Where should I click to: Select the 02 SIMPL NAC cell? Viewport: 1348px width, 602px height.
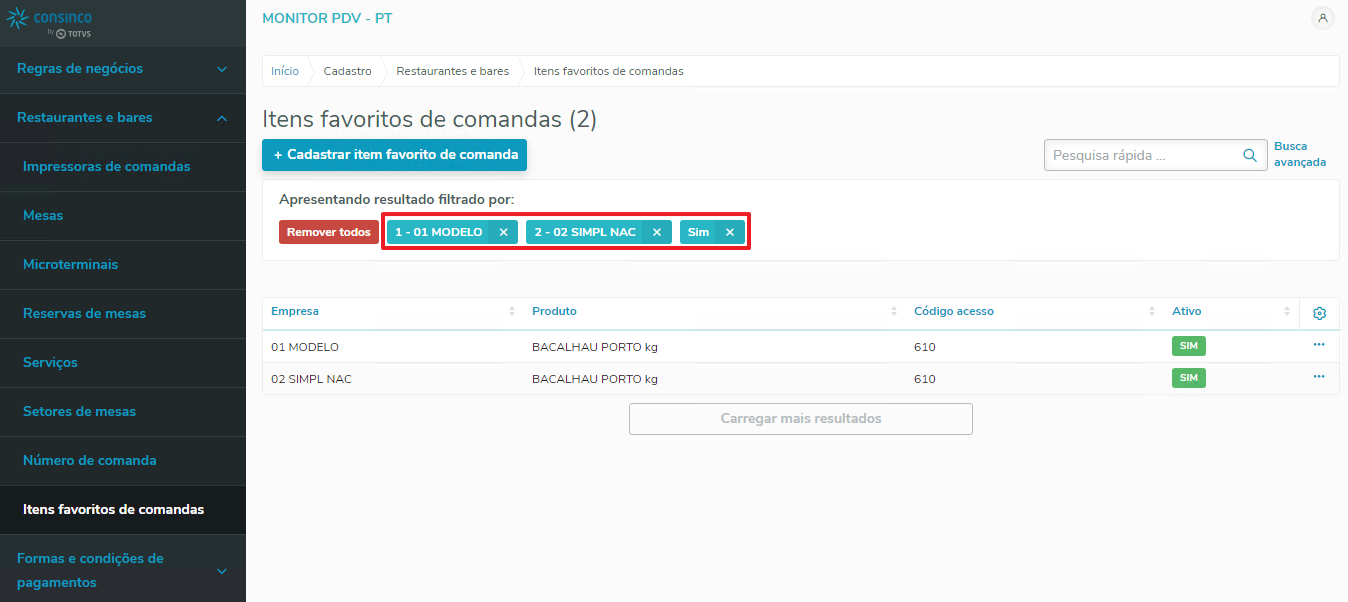311,379
